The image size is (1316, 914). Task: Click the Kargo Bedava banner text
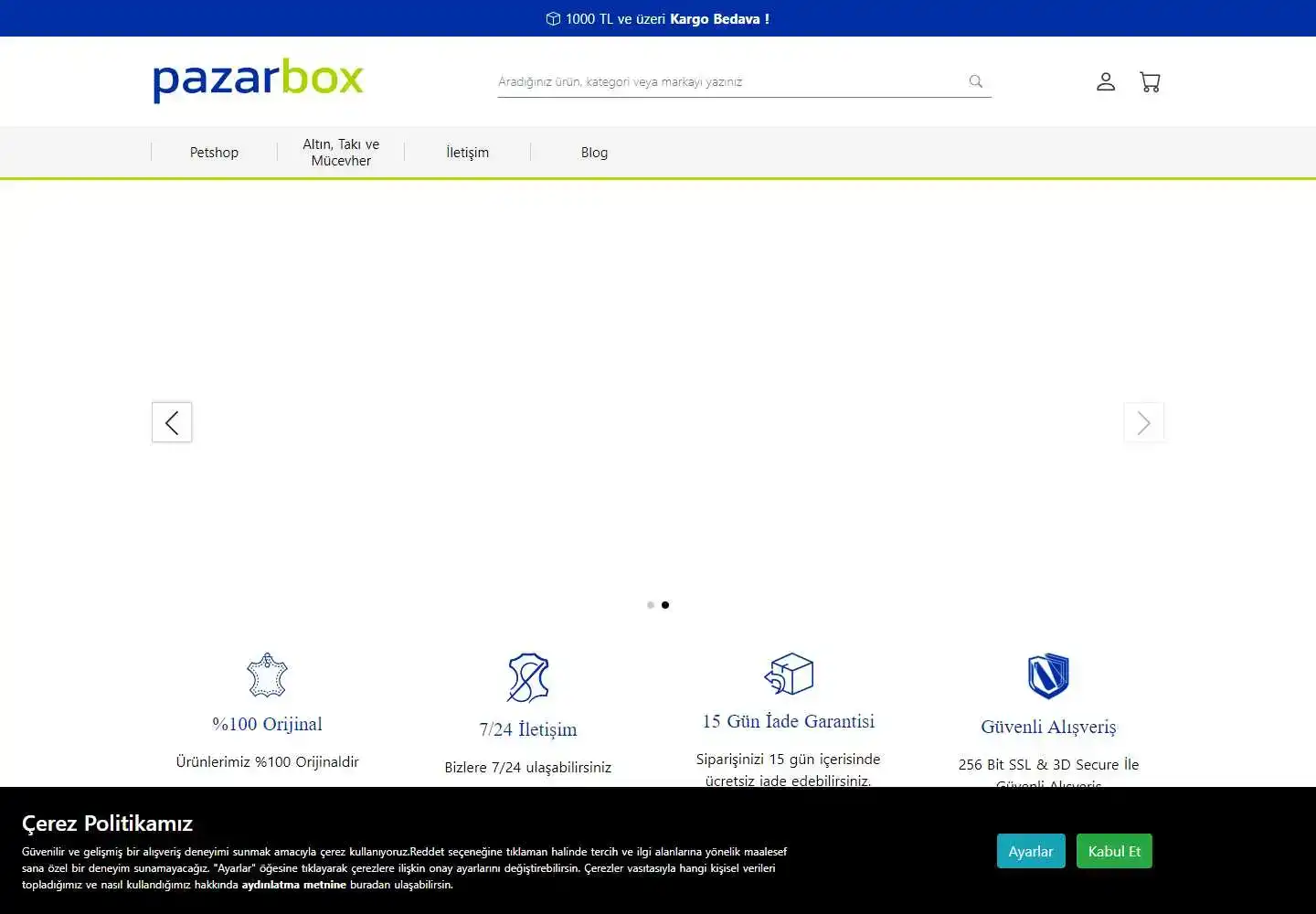[x=720, y=19]
